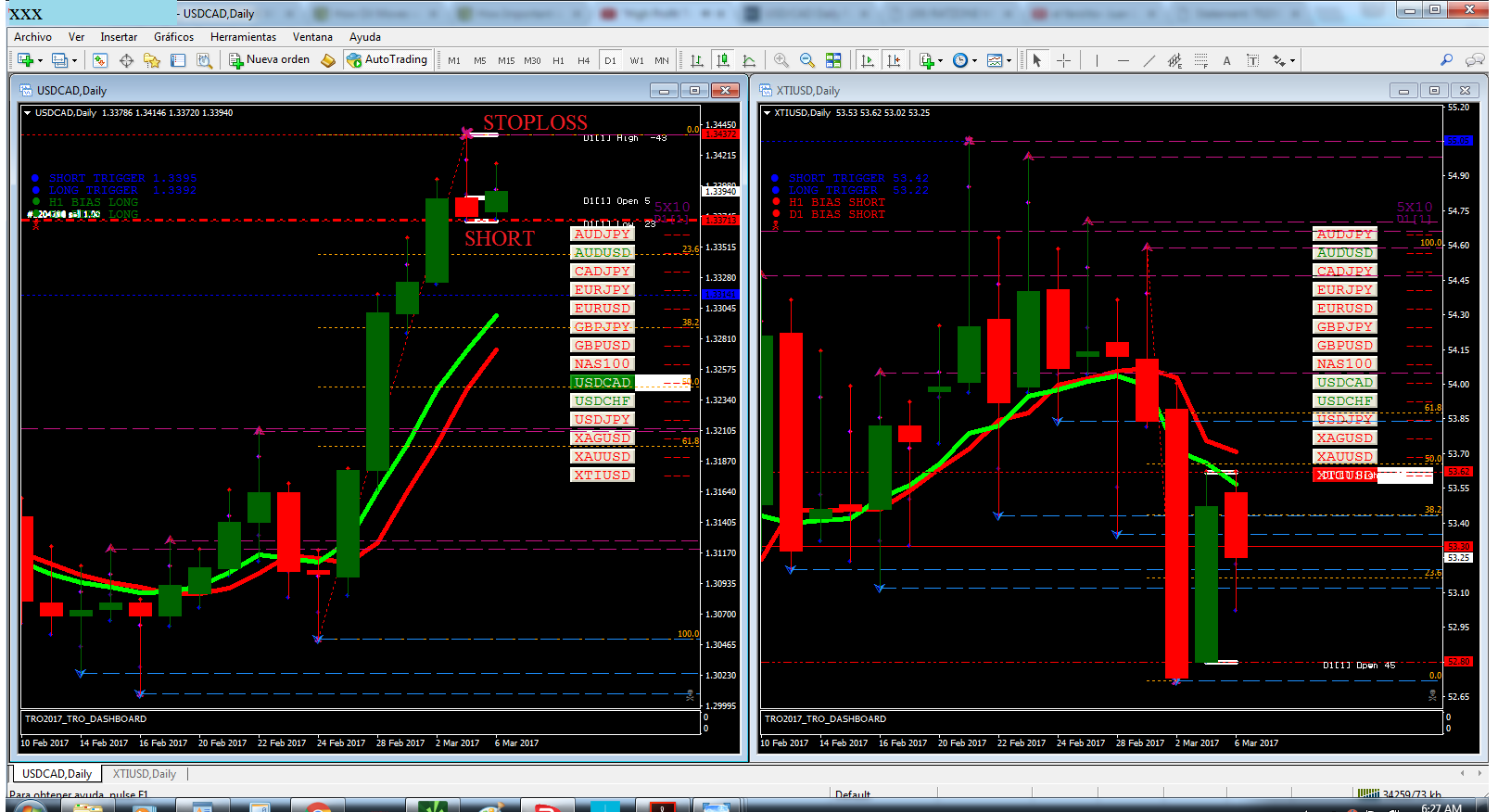Expand the Periods dropdown arrow
This screenshot has height=812, width=1498.
(x=974, y=61)
